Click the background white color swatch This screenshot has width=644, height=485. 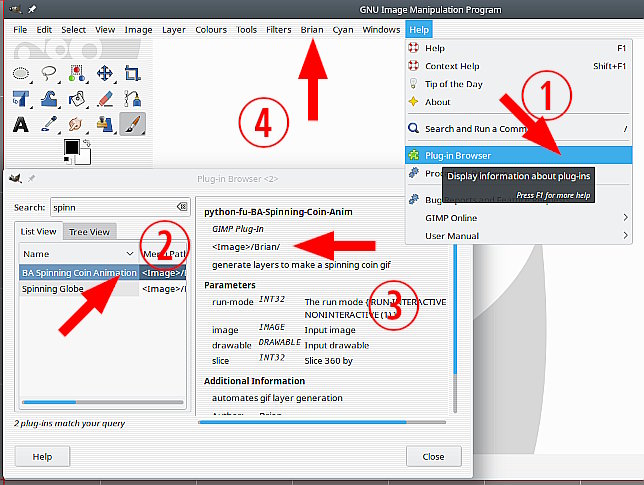(x=84, y=157)
